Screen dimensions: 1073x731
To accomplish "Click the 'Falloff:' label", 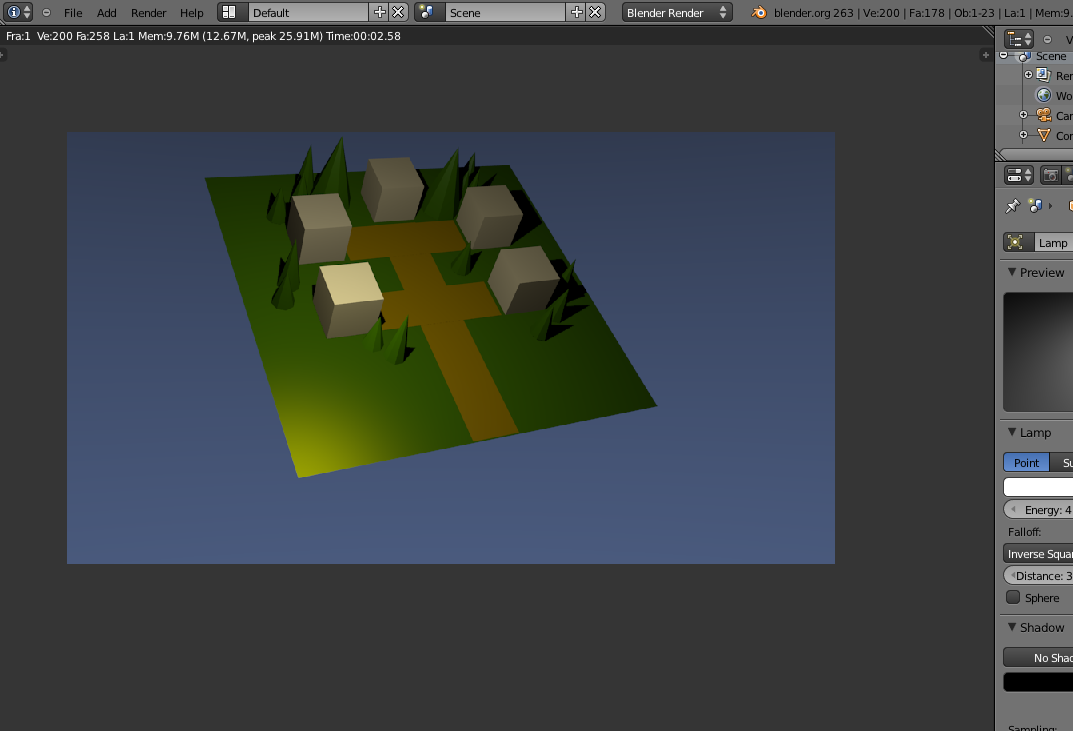I will click(1024, 532).
